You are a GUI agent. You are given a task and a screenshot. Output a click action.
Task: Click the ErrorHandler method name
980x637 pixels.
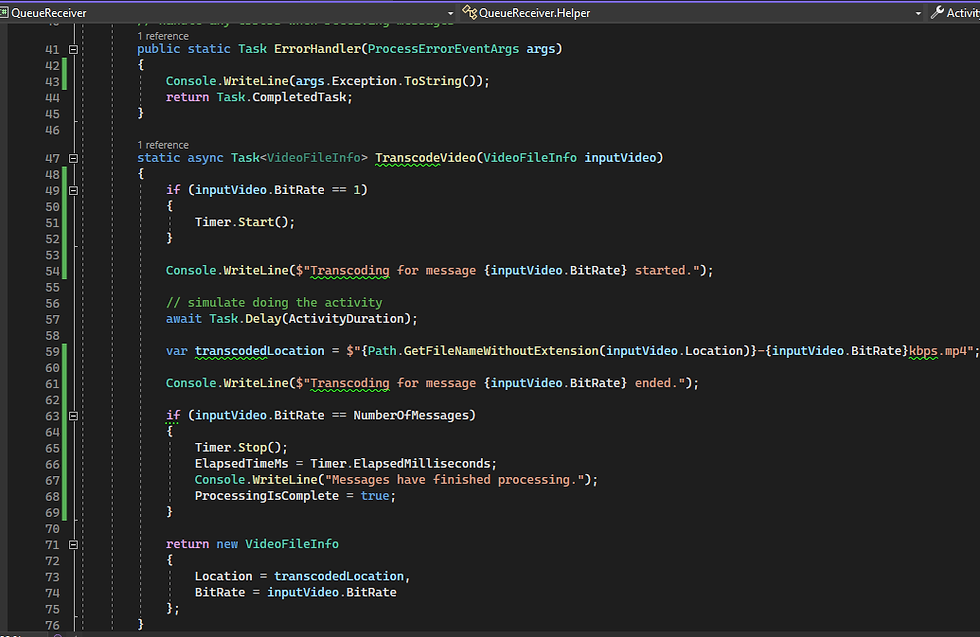click(x=318, y=49)
